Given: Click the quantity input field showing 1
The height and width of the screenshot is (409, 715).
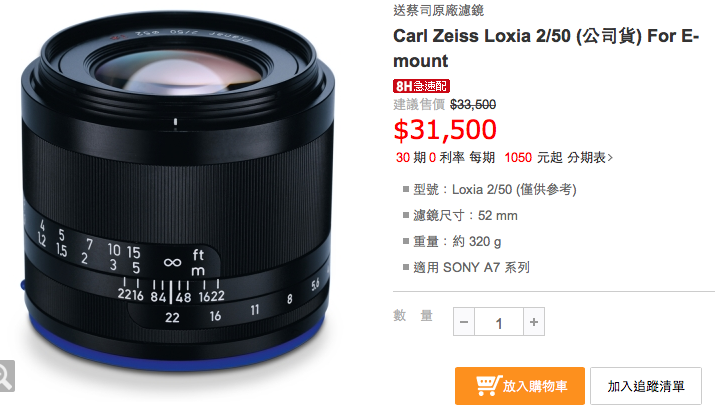Looking at the screenshot, I should pyautogui.click(x=499, y=322).
